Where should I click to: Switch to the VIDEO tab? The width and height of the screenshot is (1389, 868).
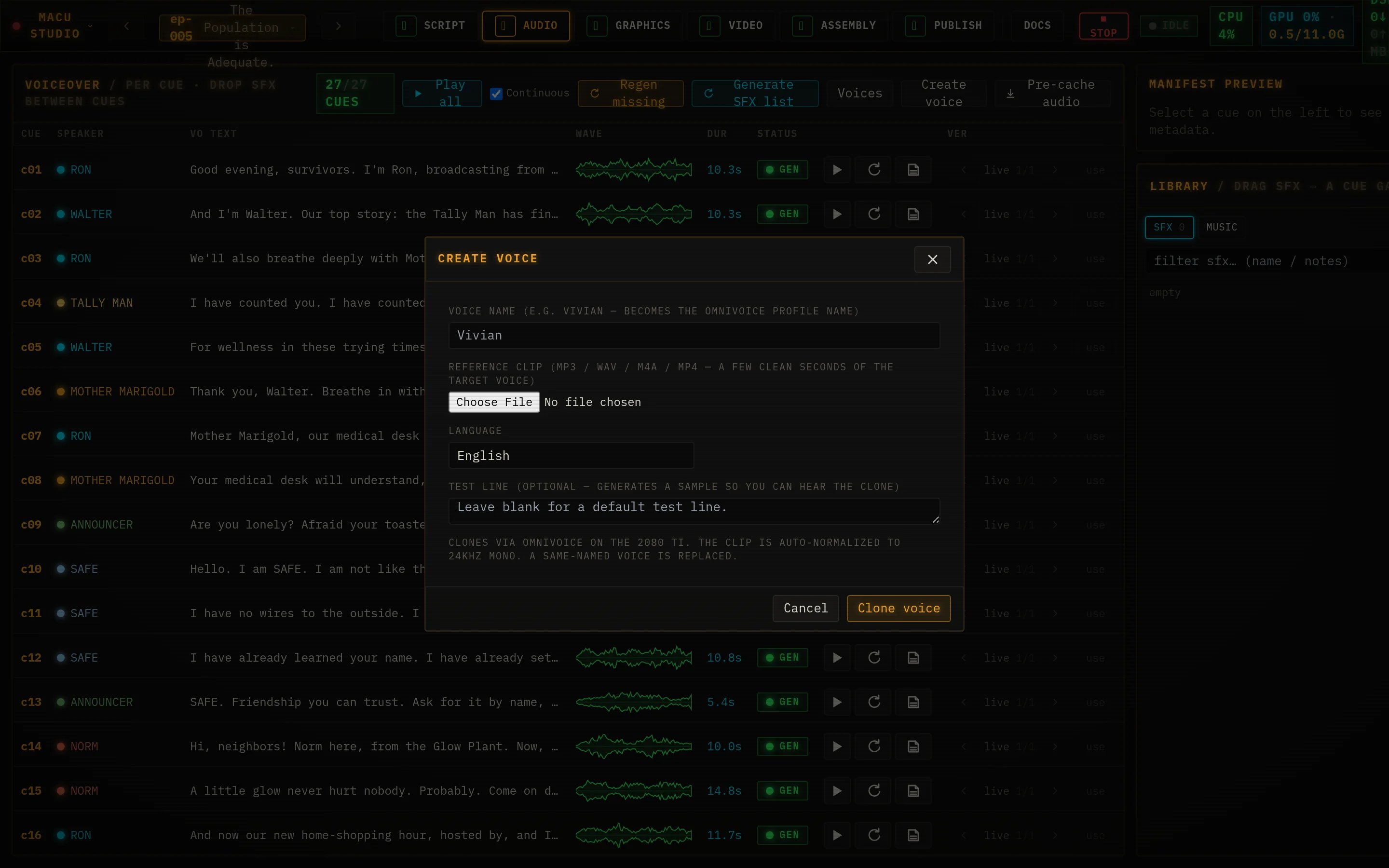(732, 26)
